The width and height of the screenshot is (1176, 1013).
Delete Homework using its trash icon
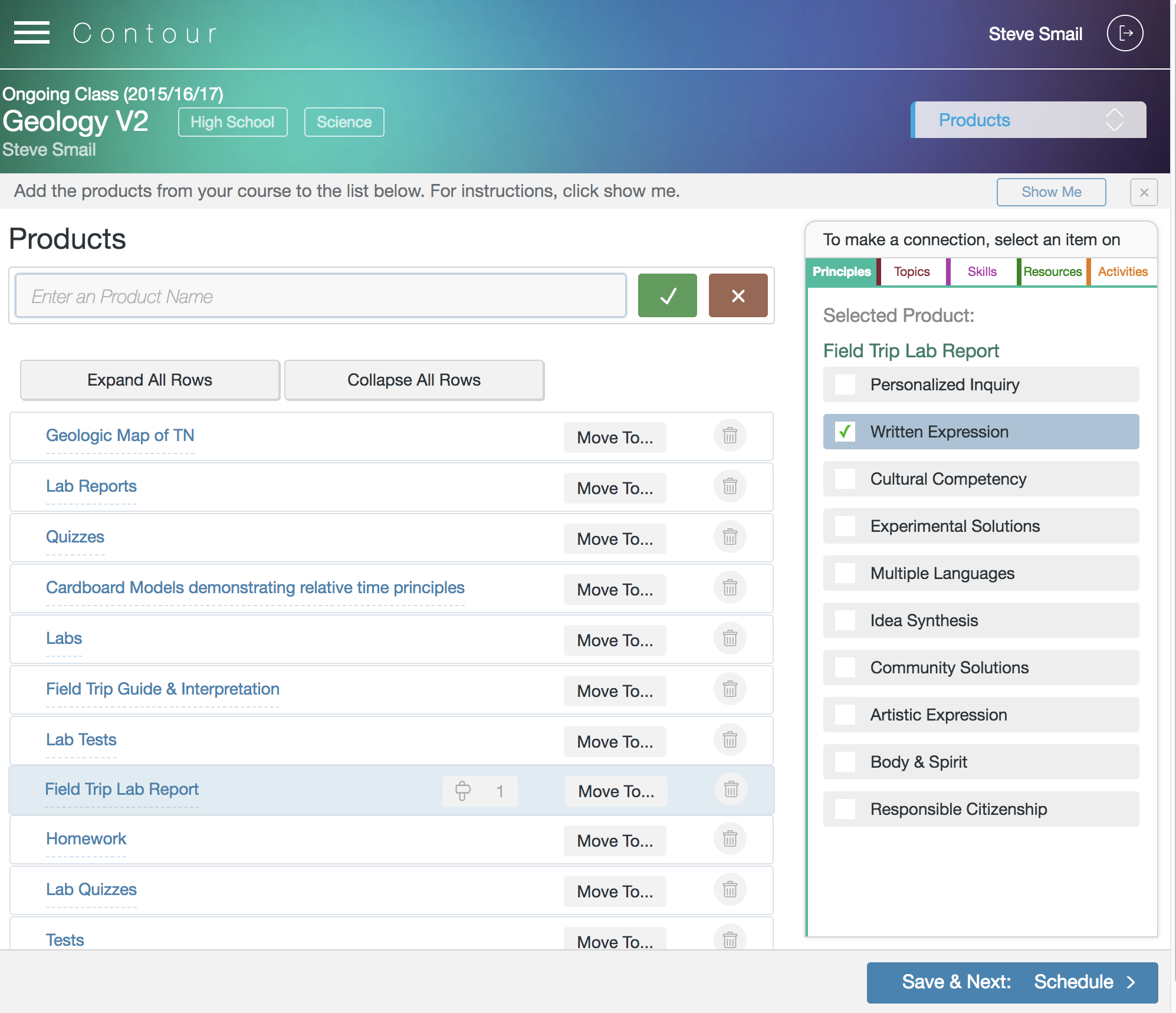(x=730, y=840)
